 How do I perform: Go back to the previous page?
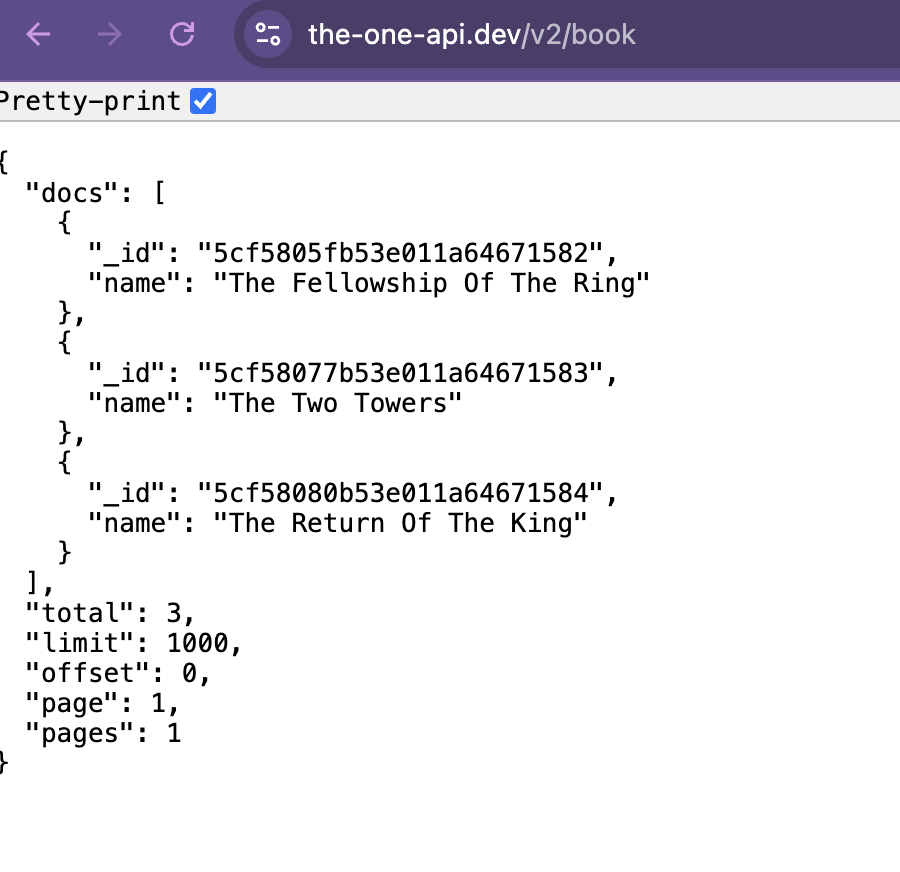point(38,35)
